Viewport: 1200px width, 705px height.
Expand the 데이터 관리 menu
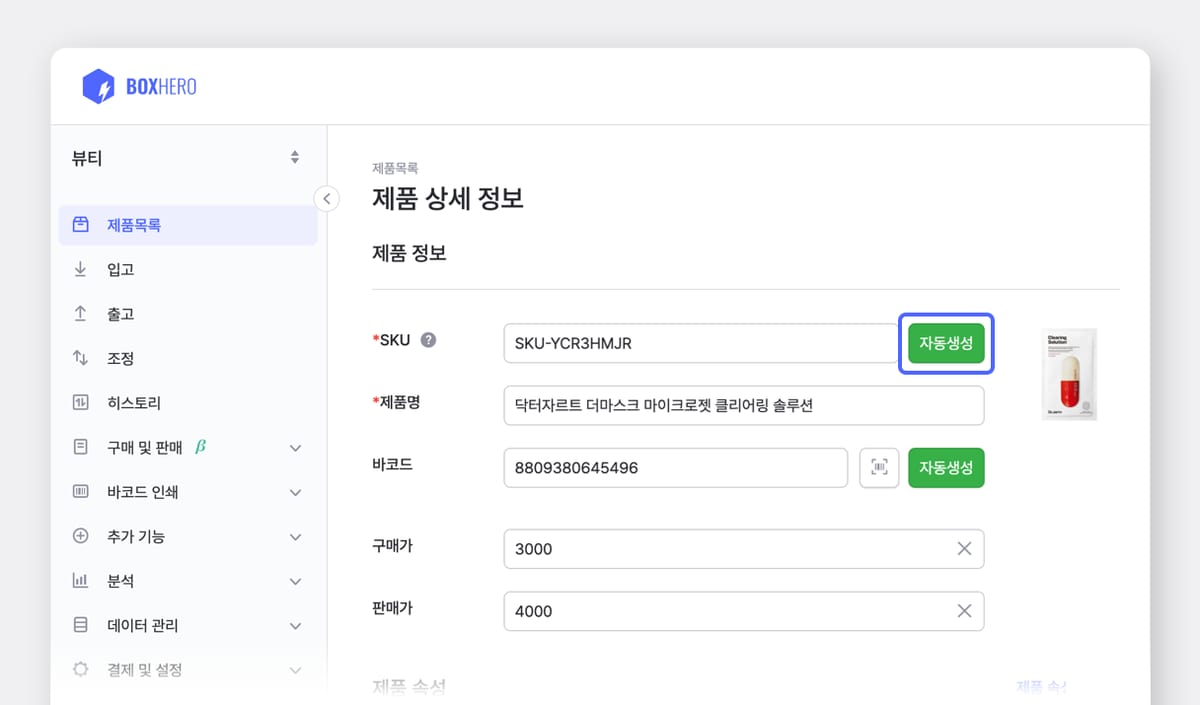295,625
